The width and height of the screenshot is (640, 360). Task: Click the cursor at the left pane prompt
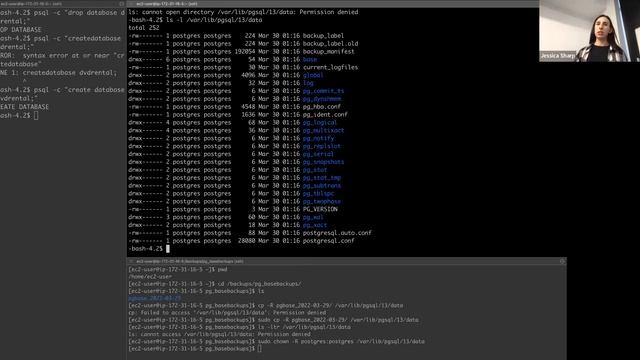tap(36, 116)
